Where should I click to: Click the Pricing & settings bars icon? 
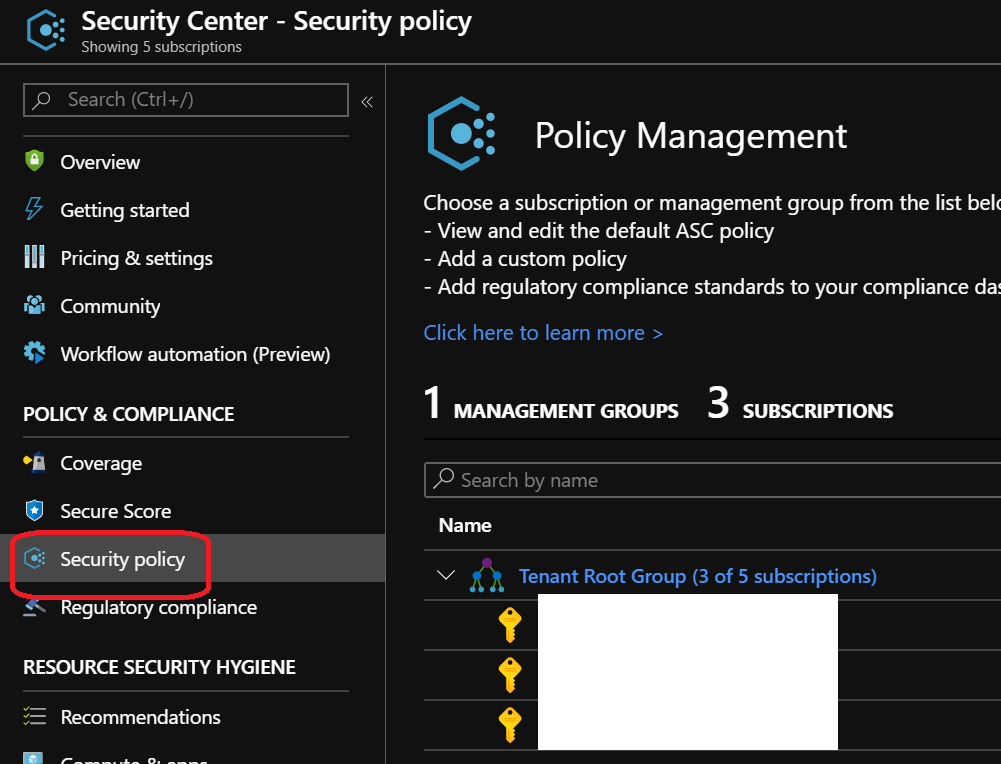click(35, 257)
